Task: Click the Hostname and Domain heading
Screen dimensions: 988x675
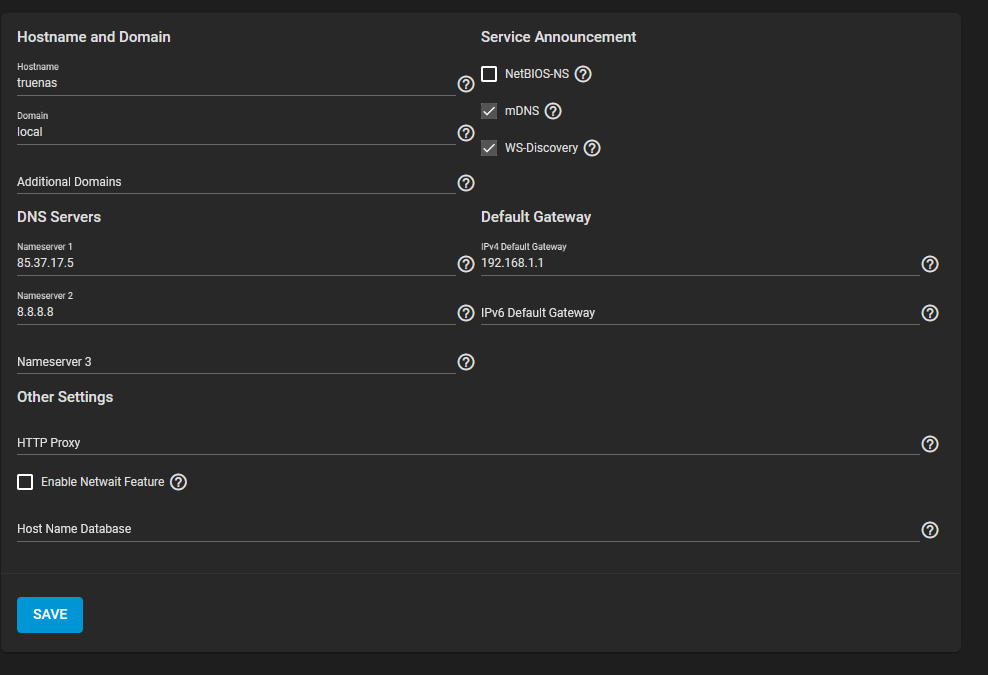Action: (94, 37)
